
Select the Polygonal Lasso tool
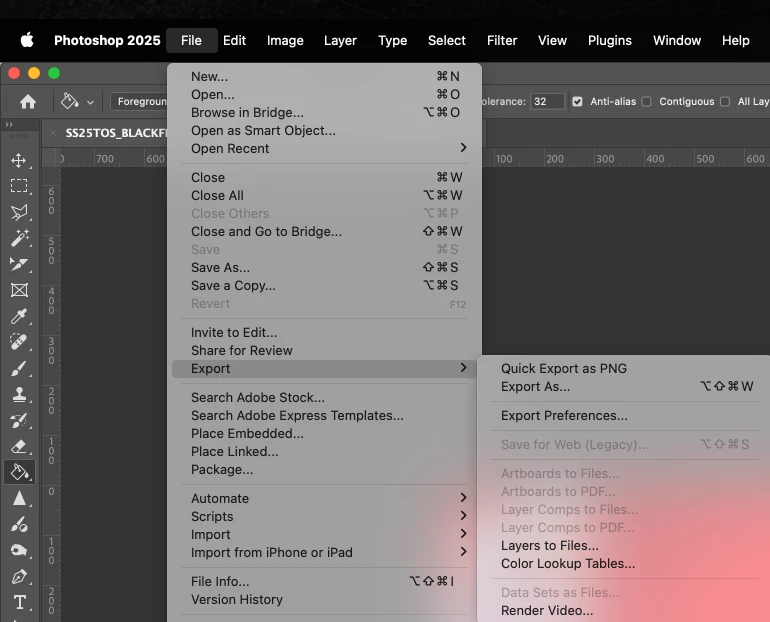click(19, 212)
